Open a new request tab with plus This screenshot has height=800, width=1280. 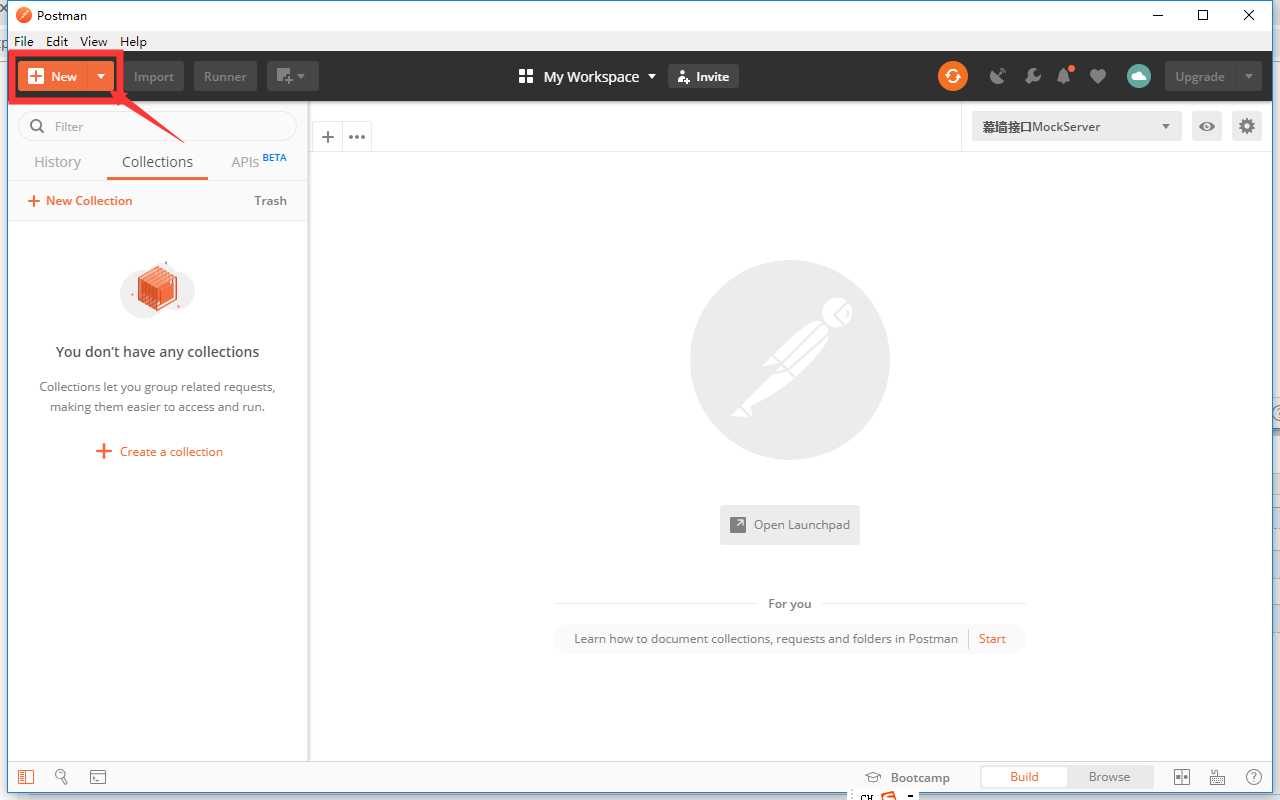(x=327, y=137)
